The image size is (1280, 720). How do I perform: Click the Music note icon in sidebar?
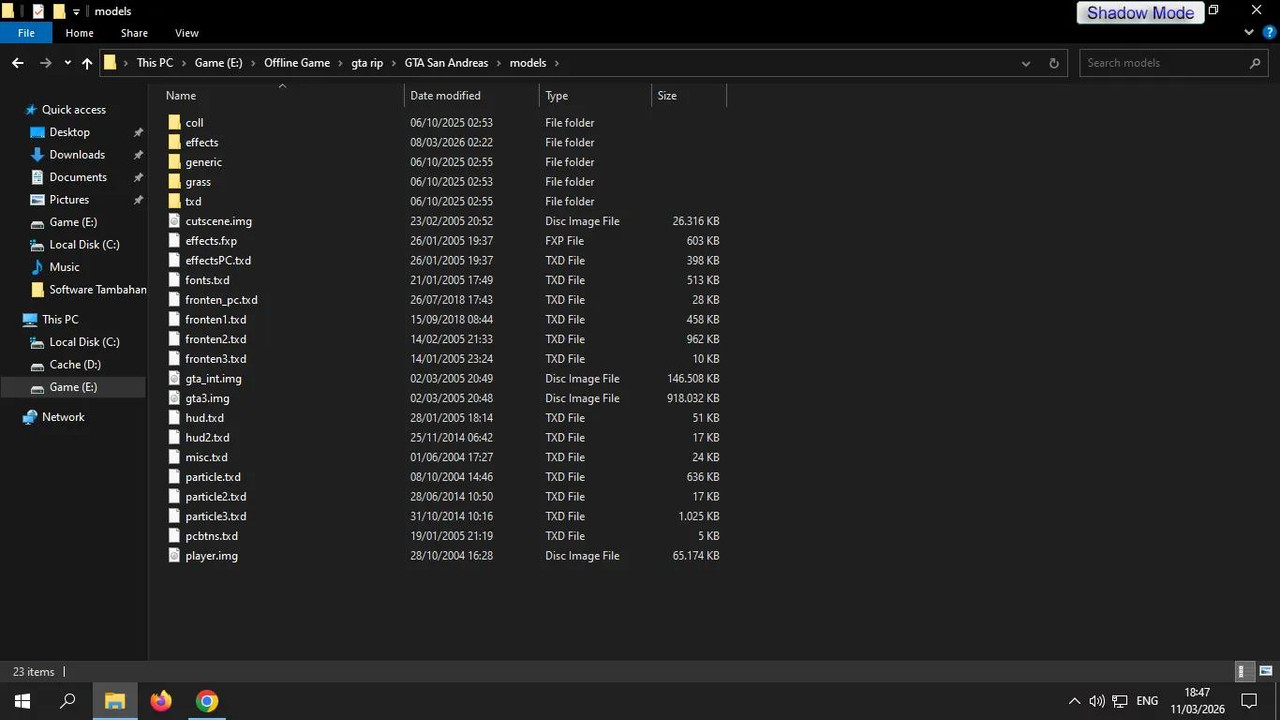point(38,267)
